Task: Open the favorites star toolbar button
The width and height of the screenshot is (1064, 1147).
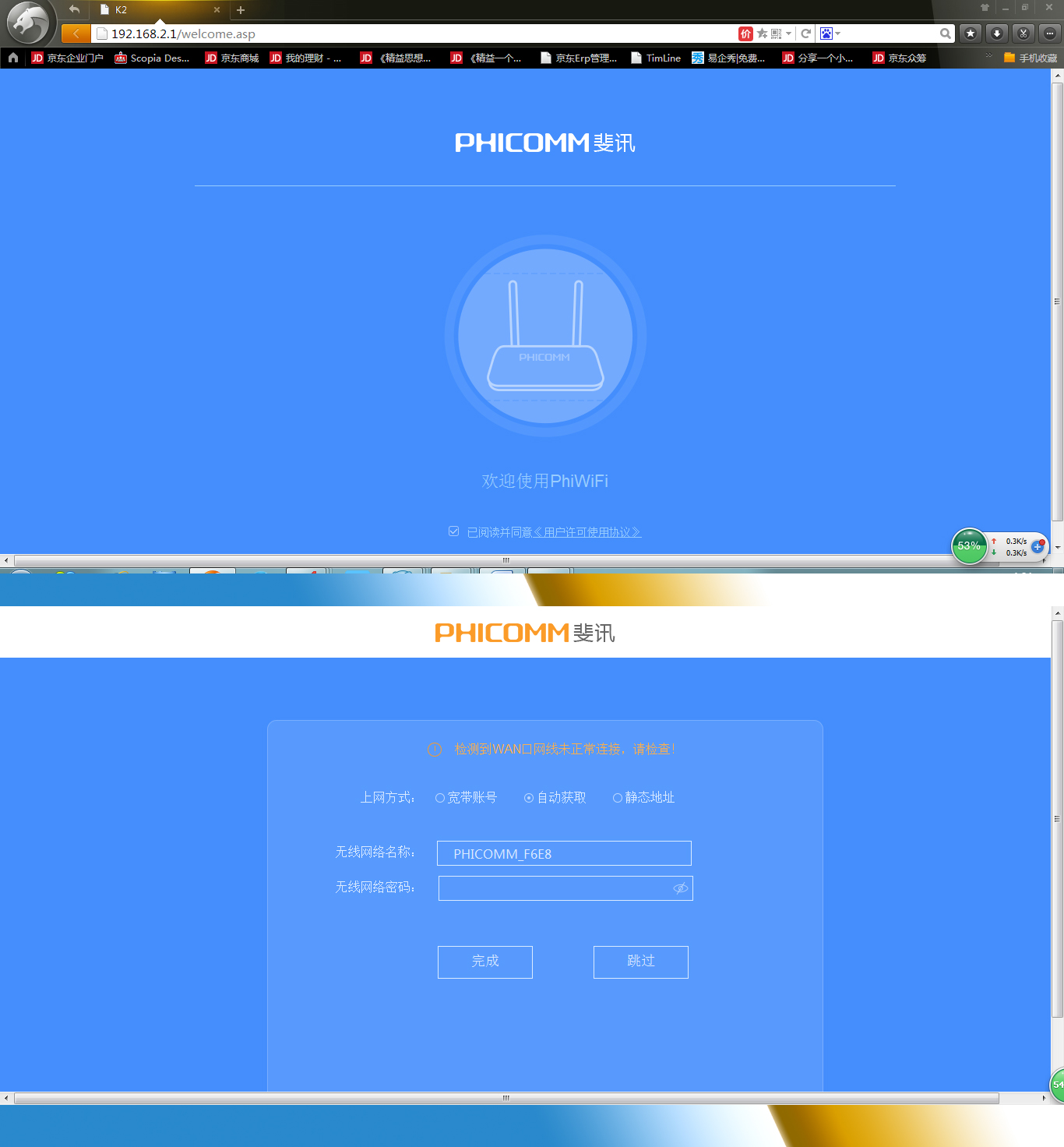Action: pyautogui.click(x=971, y=34)
